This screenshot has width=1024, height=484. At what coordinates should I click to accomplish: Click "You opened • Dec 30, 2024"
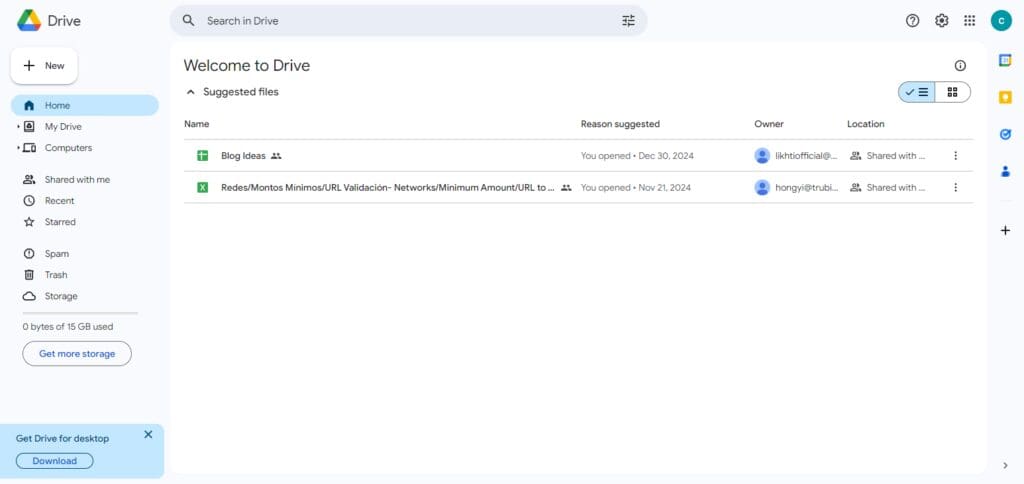click(x=637, y=156)
